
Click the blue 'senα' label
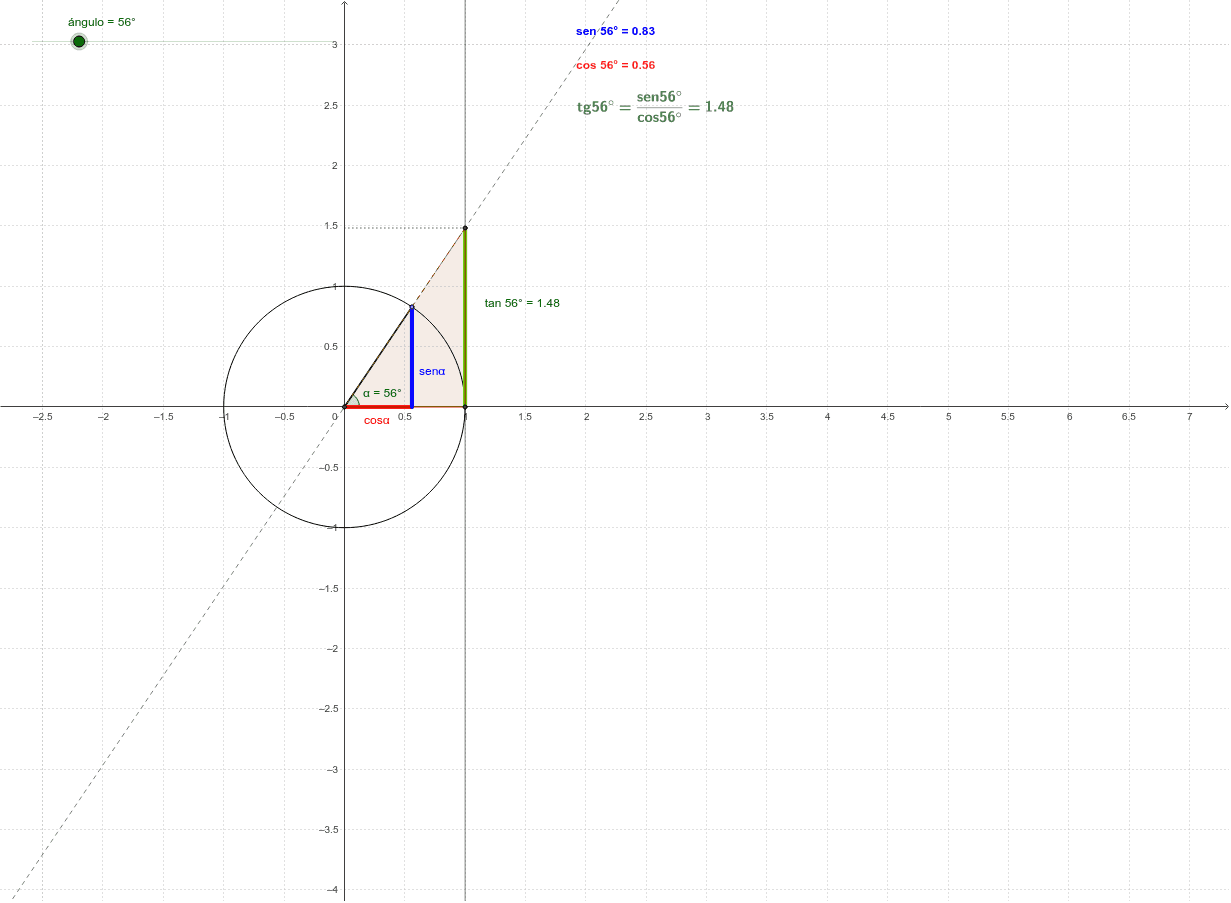point(432,371)
